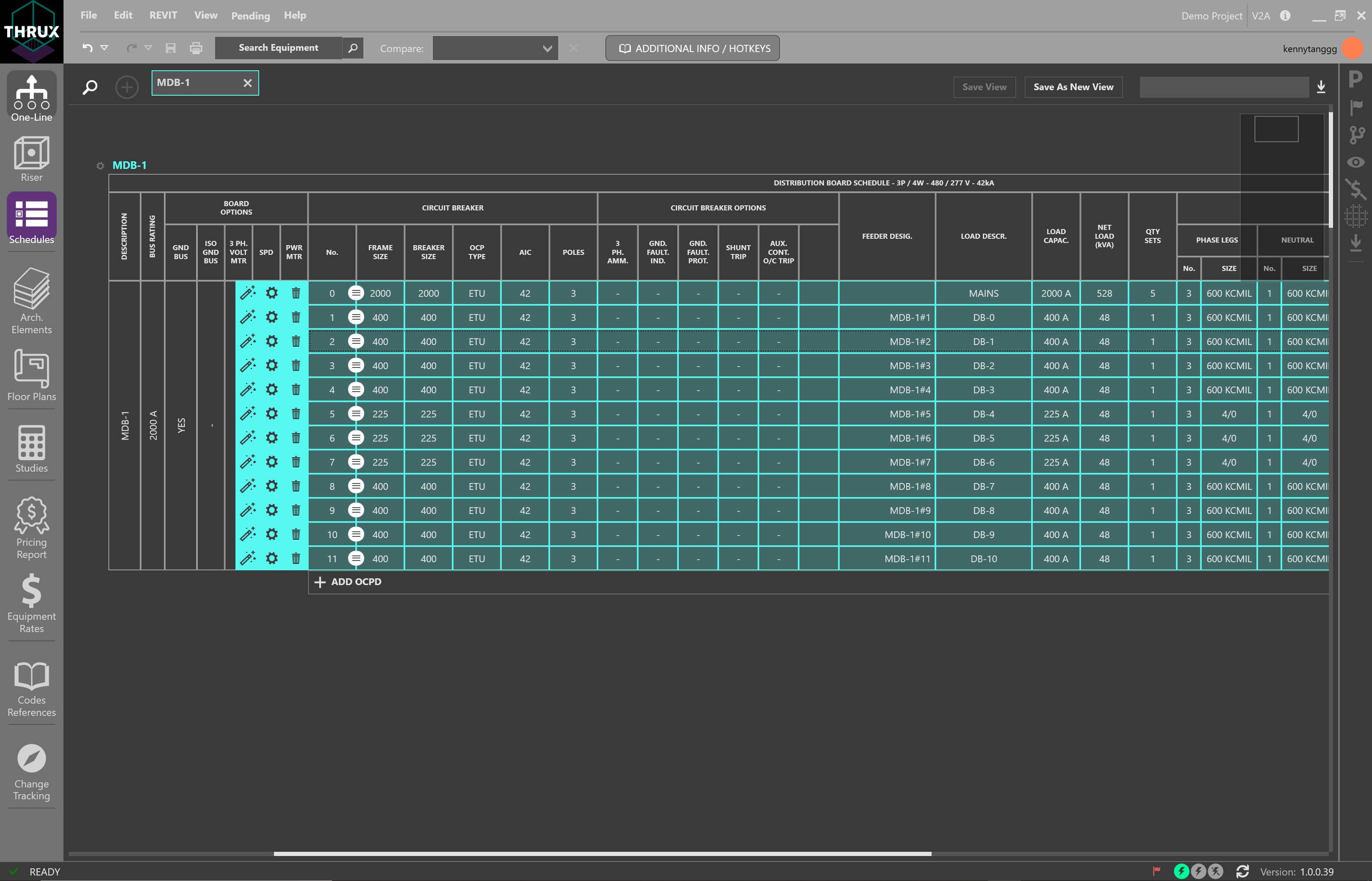Screen dimensions: 1372x881
Task: Open the REVIT menu
Action: (x=163, y=15)
